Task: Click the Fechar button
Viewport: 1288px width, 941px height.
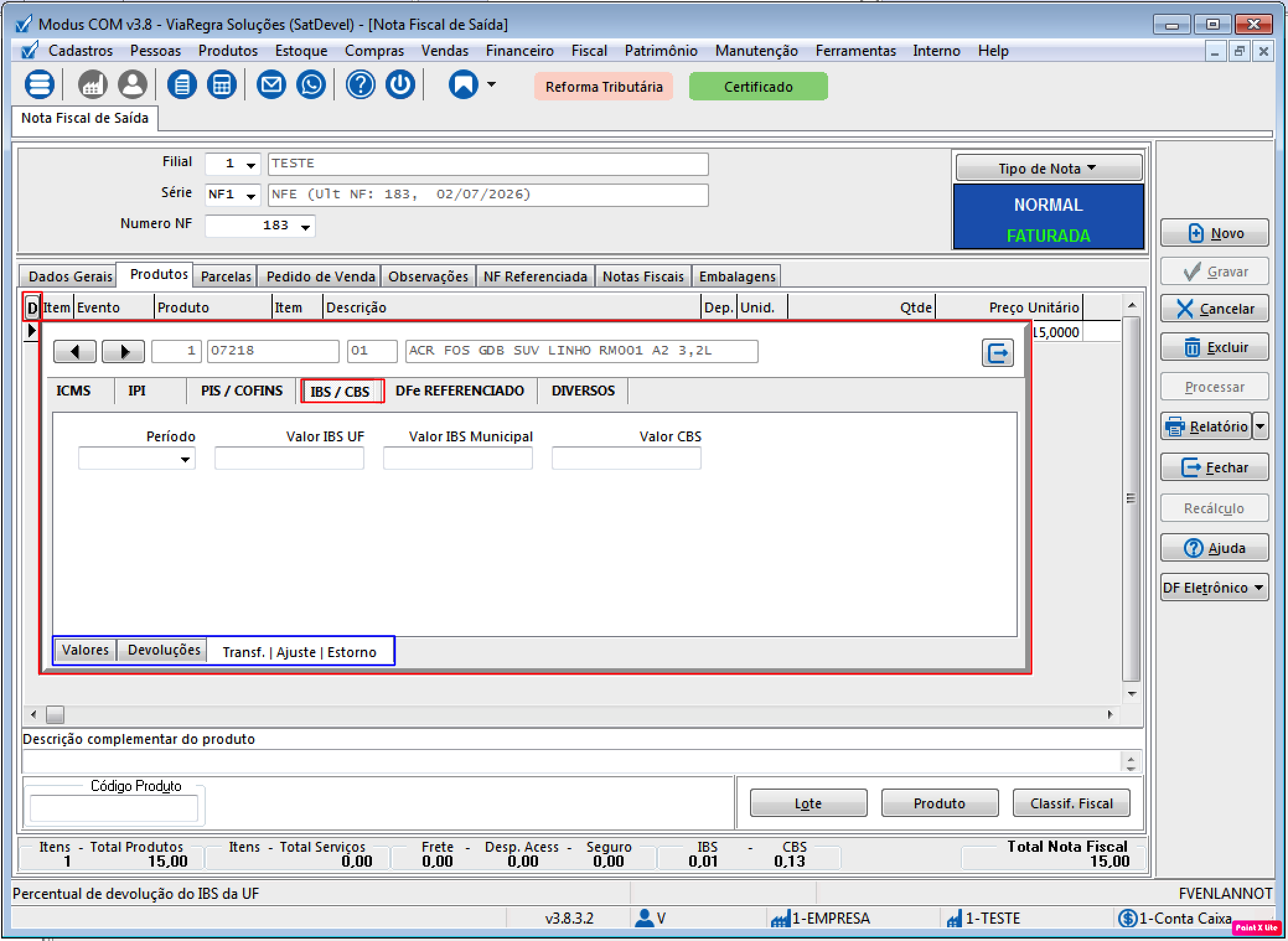Action: pyautogui.click(x=1214, y=467)
